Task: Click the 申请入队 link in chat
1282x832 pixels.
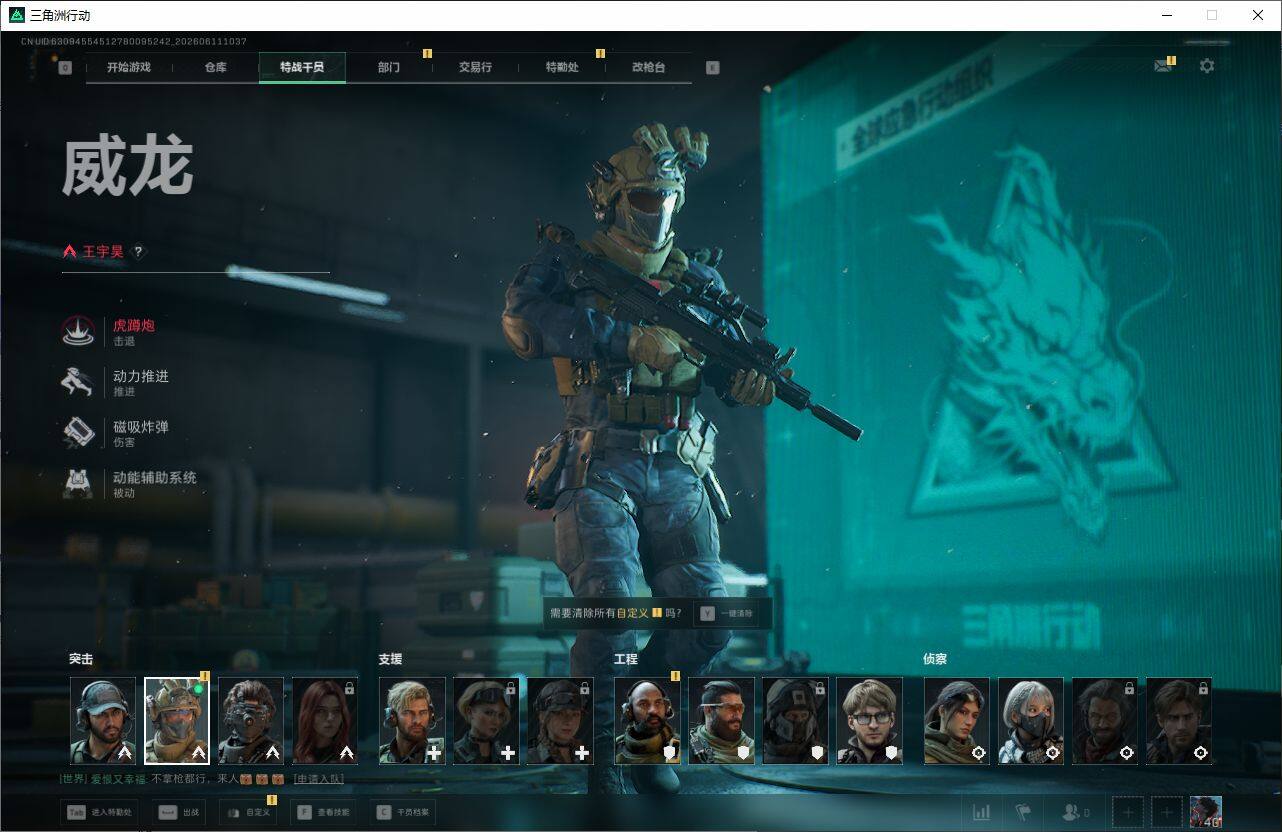Action: 319,779
